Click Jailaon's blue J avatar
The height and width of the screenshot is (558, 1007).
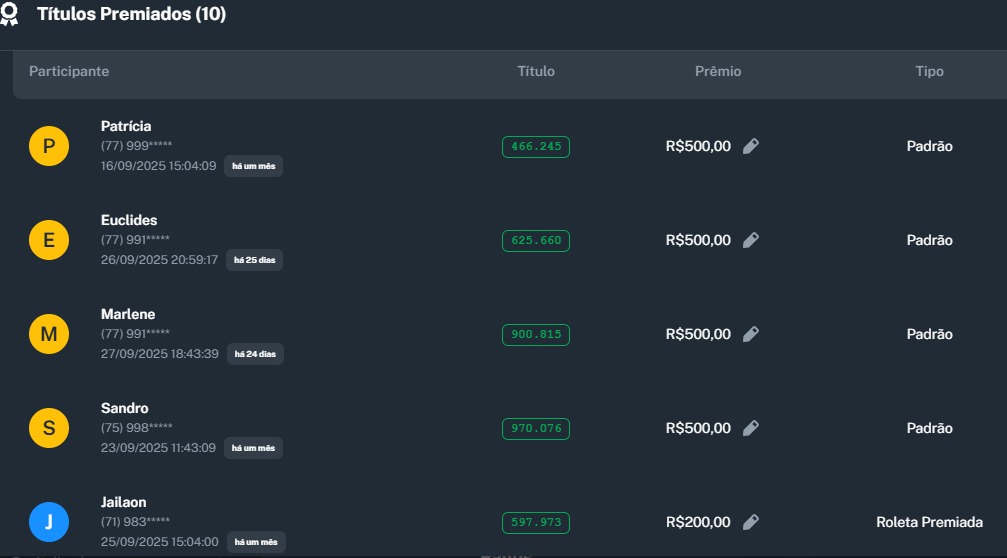pyautogui.click(x=49, y=522)
